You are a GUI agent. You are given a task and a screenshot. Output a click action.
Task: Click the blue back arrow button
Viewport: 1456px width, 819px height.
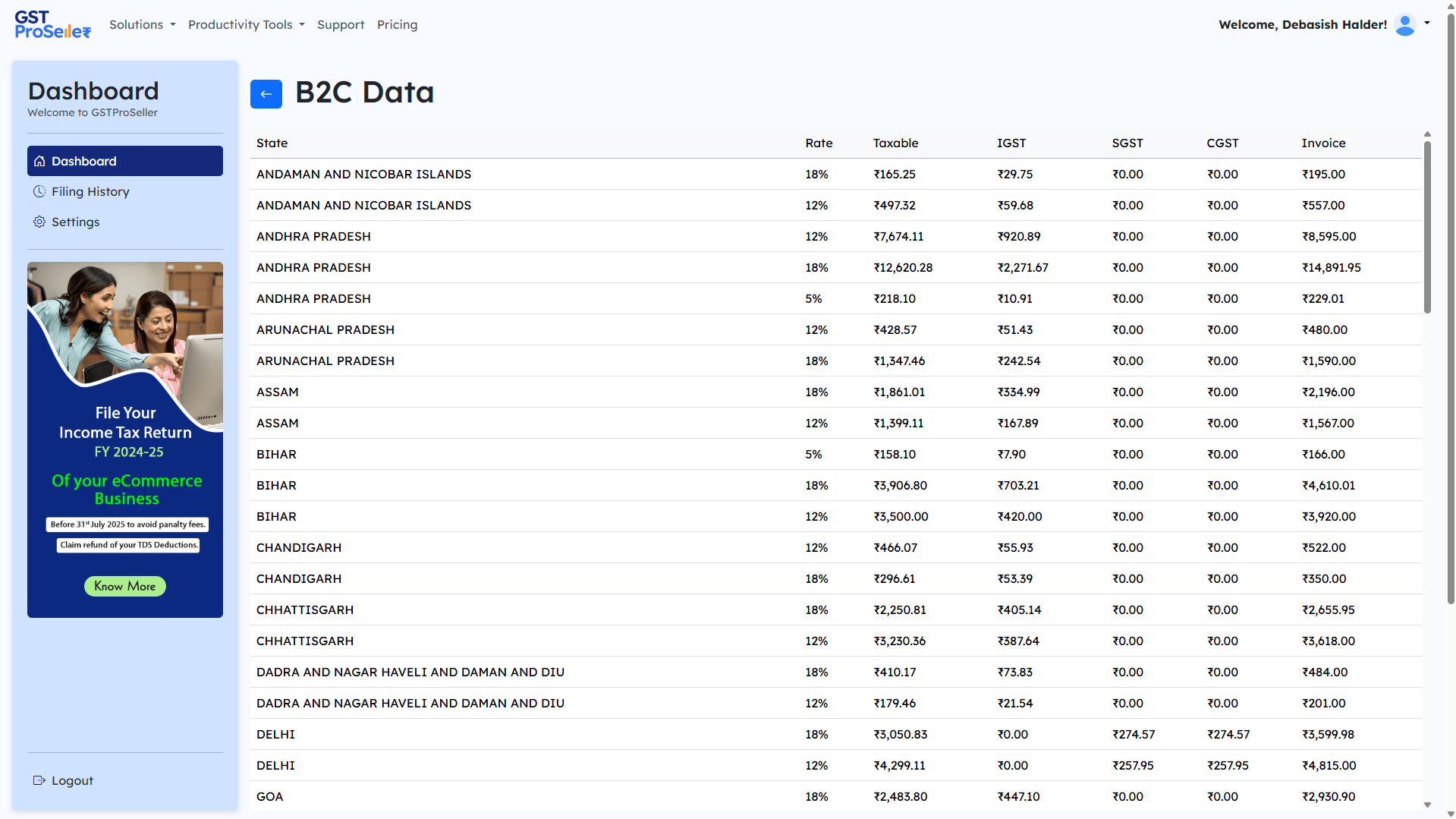click(266, 94)
